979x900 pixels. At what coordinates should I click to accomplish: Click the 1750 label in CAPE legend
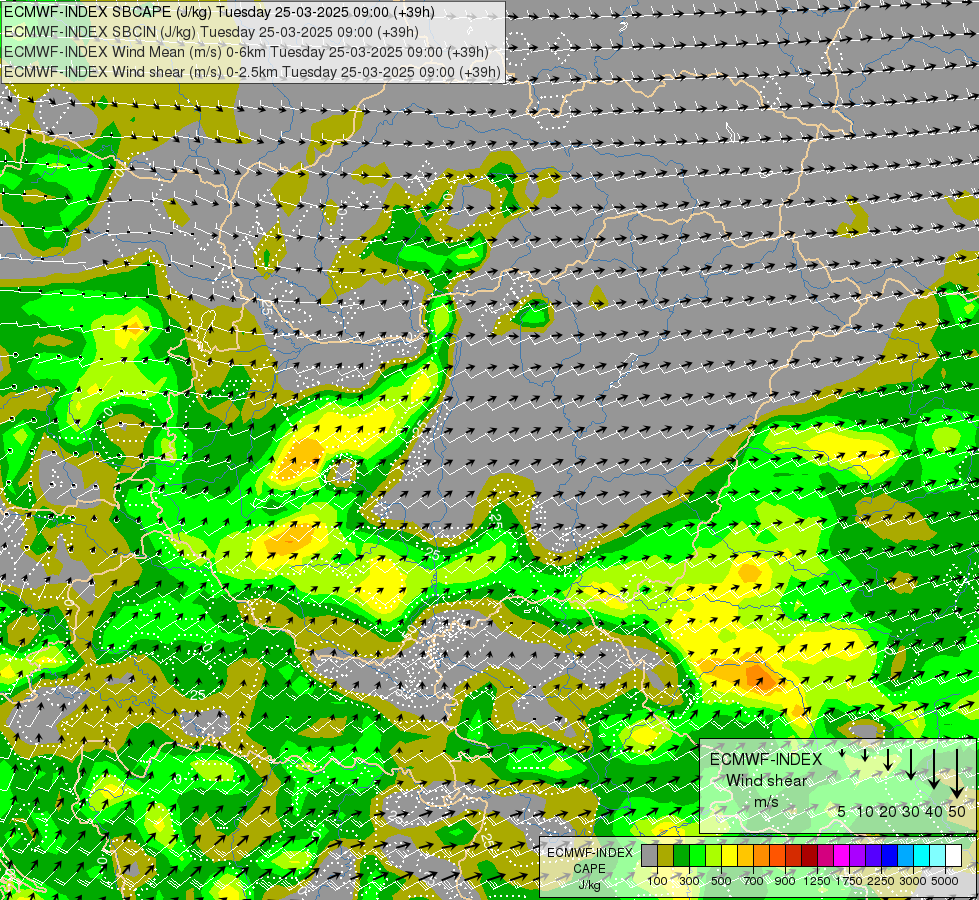pos(849,881)
